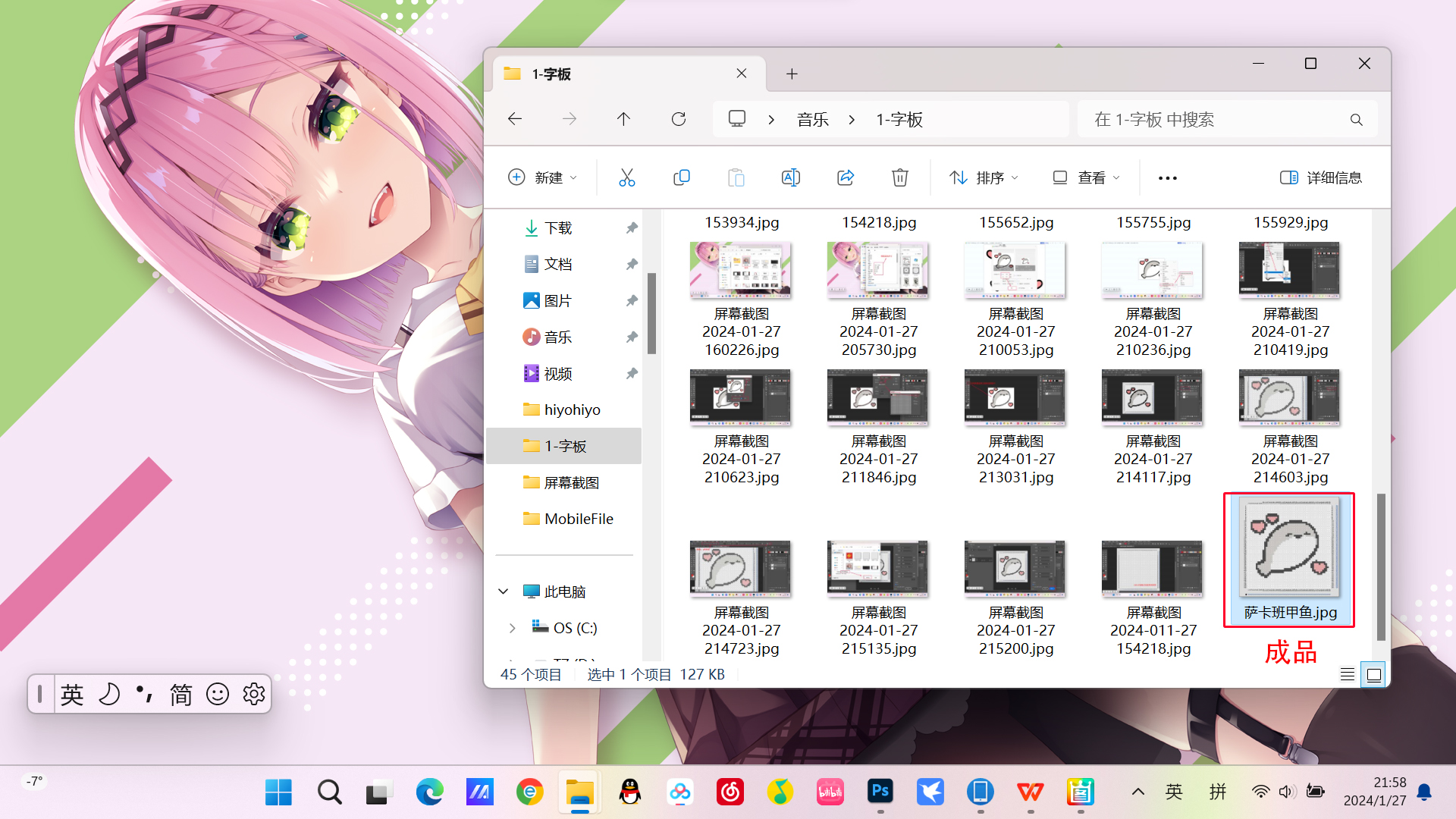Viewport: 1456px width, 819px height.
Task: Close the 1-字板 tab
Action: [x=742, y=74]
